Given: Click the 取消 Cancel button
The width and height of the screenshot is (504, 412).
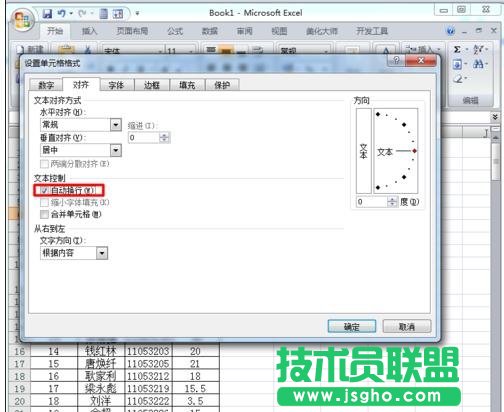Looking at the screenshot, I should click(407, 326).
